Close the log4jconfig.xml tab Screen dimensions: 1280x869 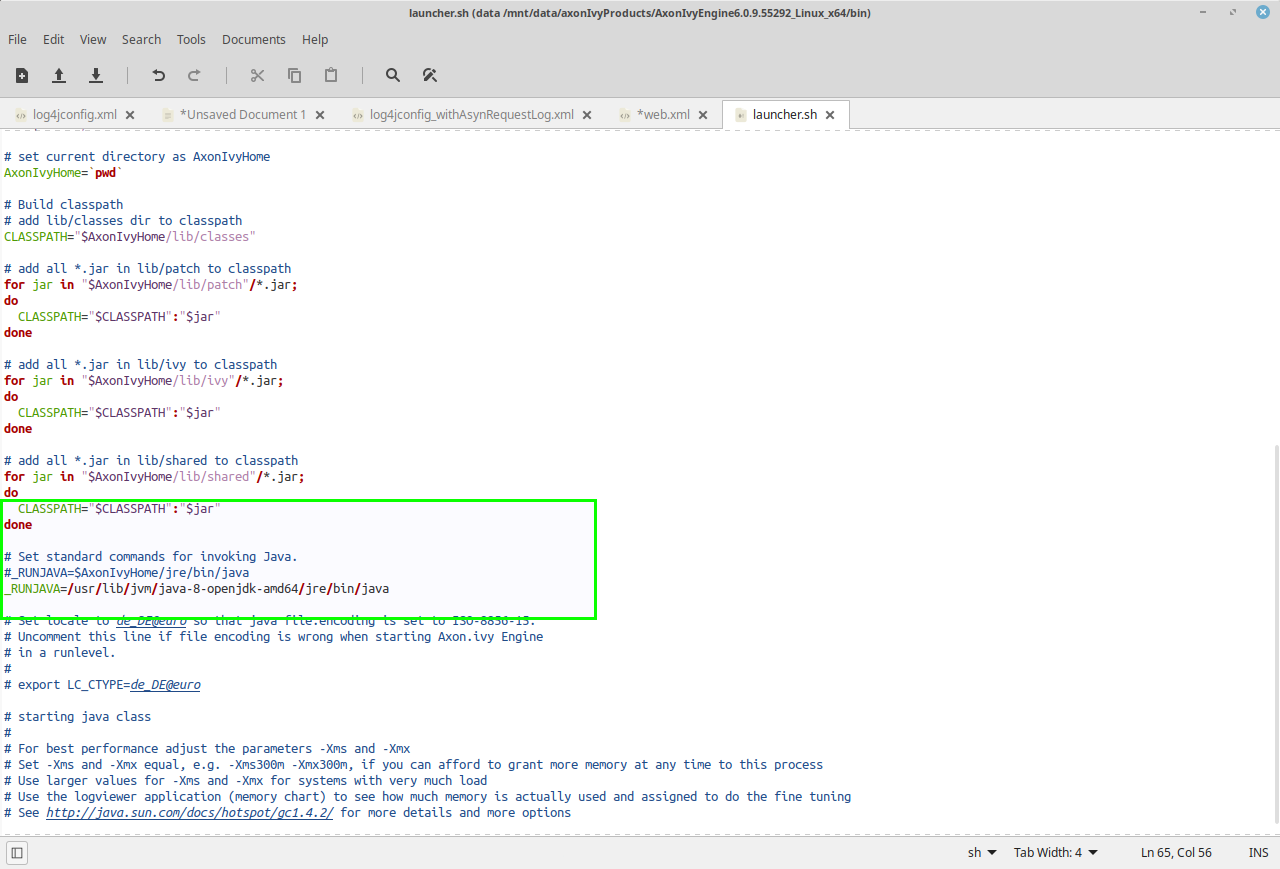[x=130, y=115]
